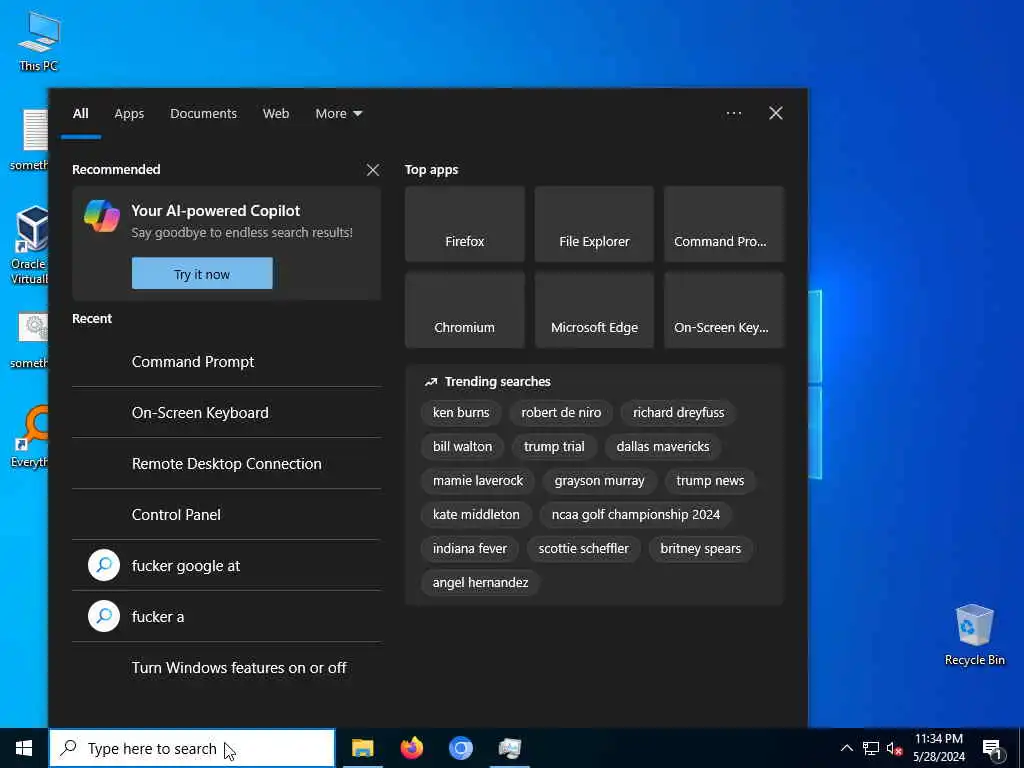Select the 'fucker google at' recent search
1024x768 pixels.
tap(227, 566)
